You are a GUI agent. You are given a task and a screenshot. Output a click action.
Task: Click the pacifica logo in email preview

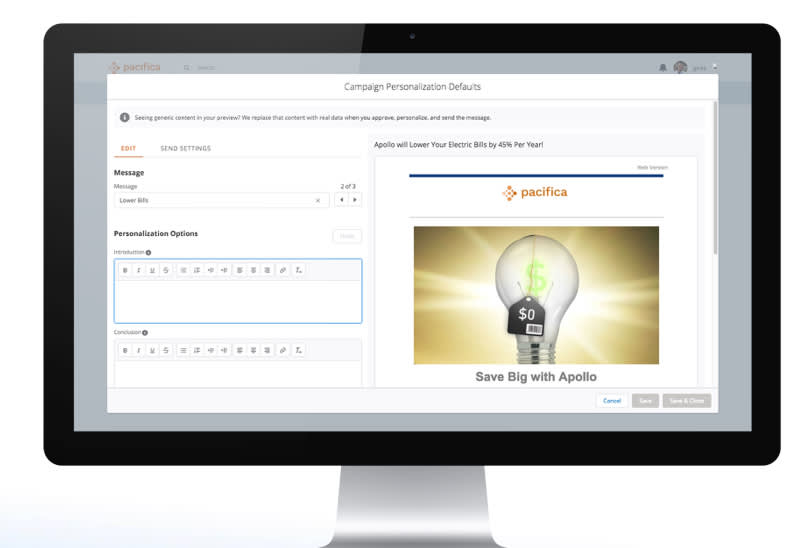point(535,193)
